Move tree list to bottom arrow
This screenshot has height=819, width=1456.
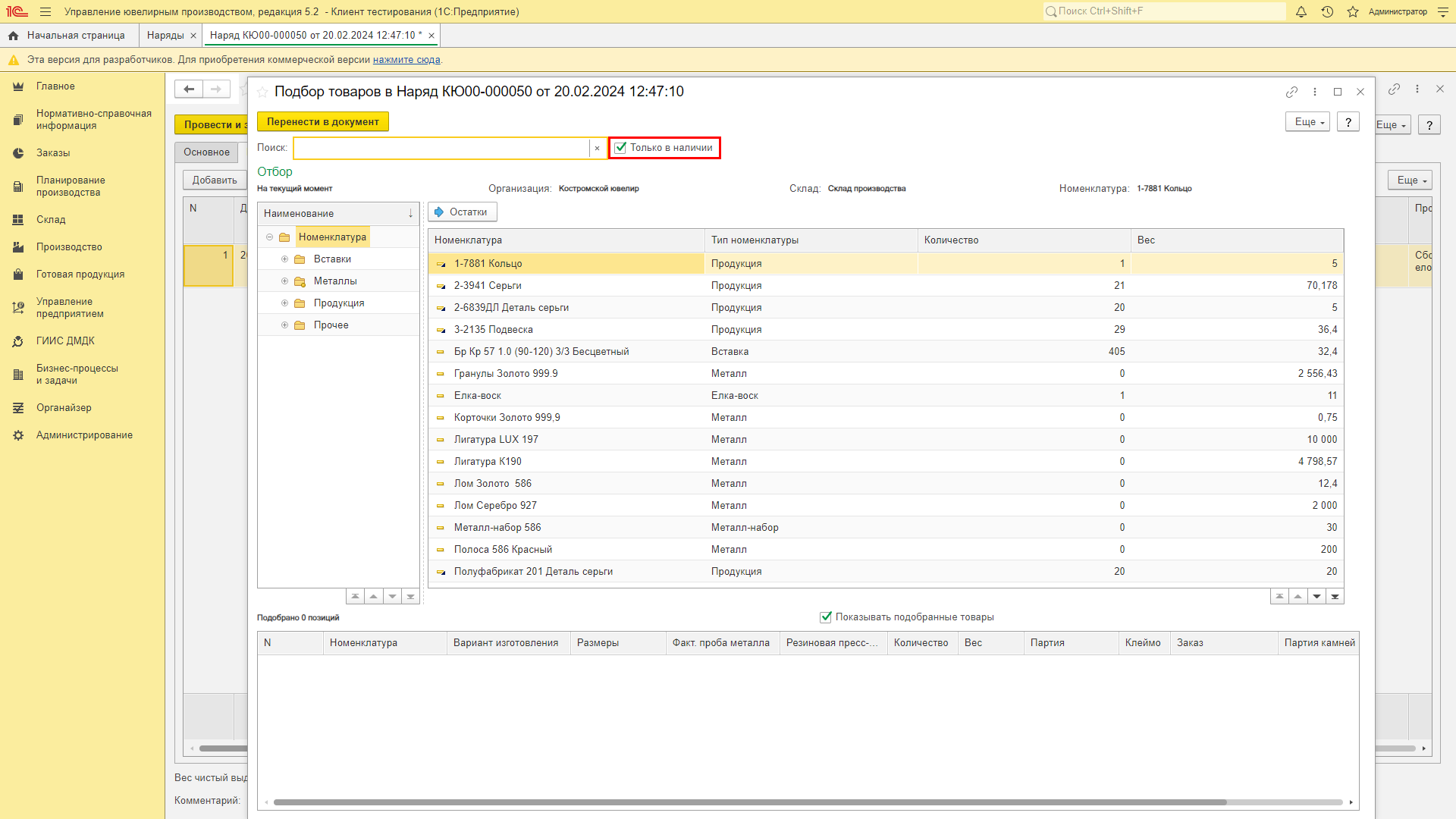click(x=410, y=597)
